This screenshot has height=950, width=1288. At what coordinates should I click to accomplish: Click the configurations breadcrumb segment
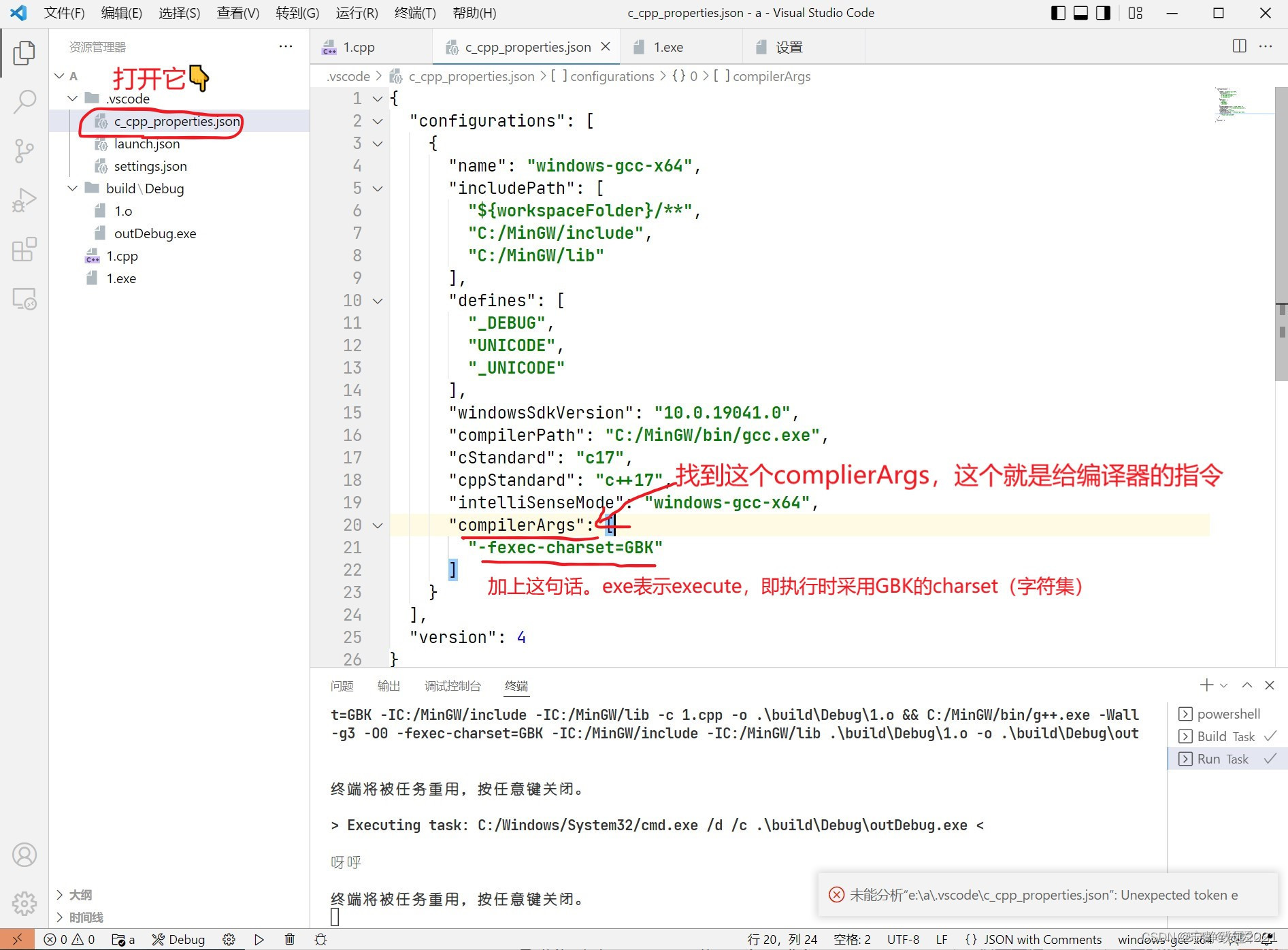click(603, 76)
